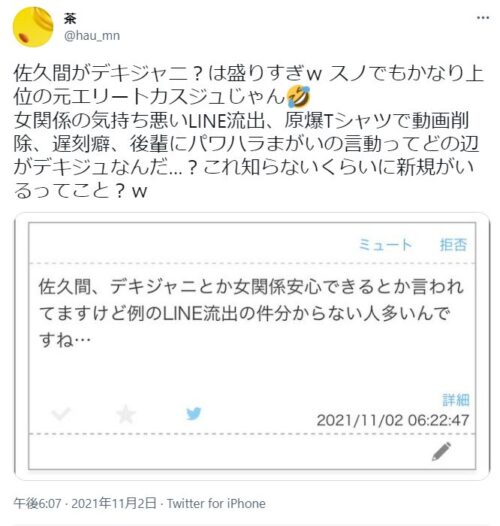The image size is (500, 526).
Task: Click the main tweet text body
Action: (249, 132)
